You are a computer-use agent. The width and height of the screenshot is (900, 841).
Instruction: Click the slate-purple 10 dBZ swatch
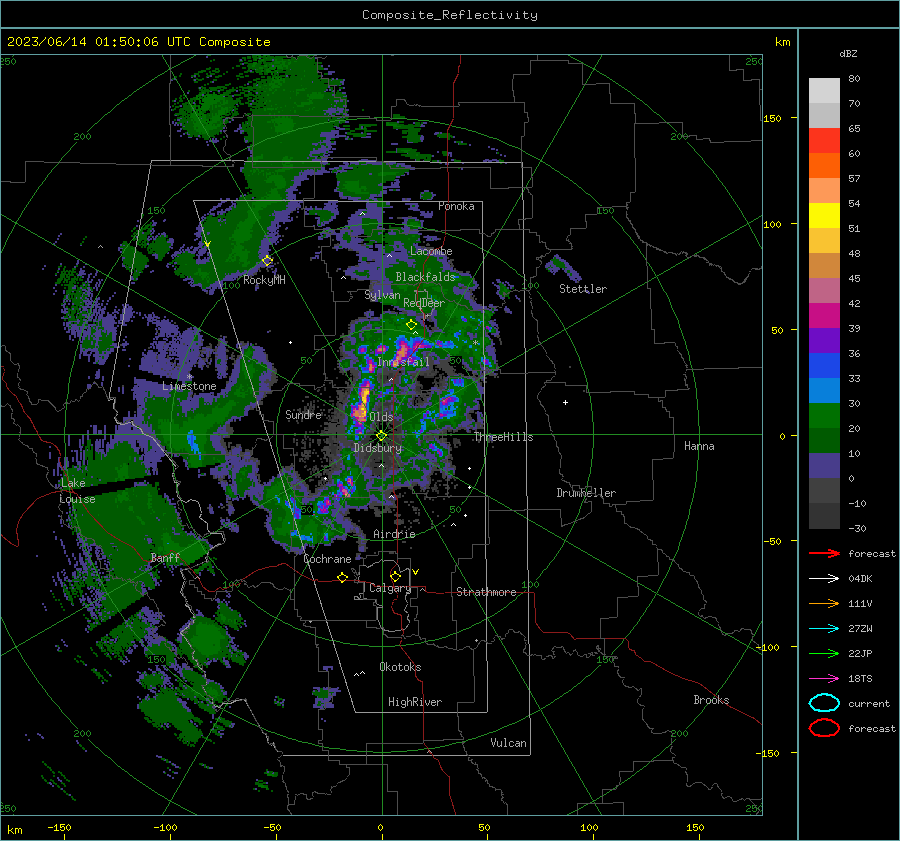824,465
